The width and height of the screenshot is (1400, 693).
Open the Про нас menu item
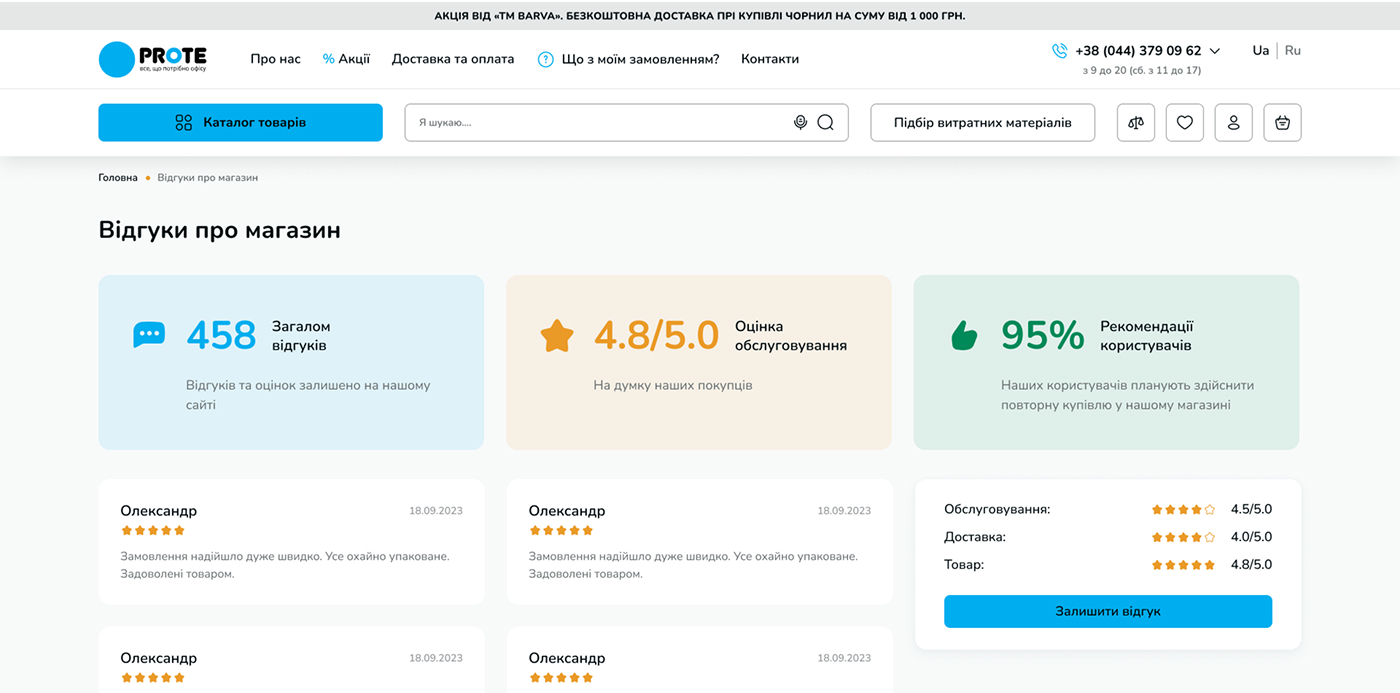[275, 59]
